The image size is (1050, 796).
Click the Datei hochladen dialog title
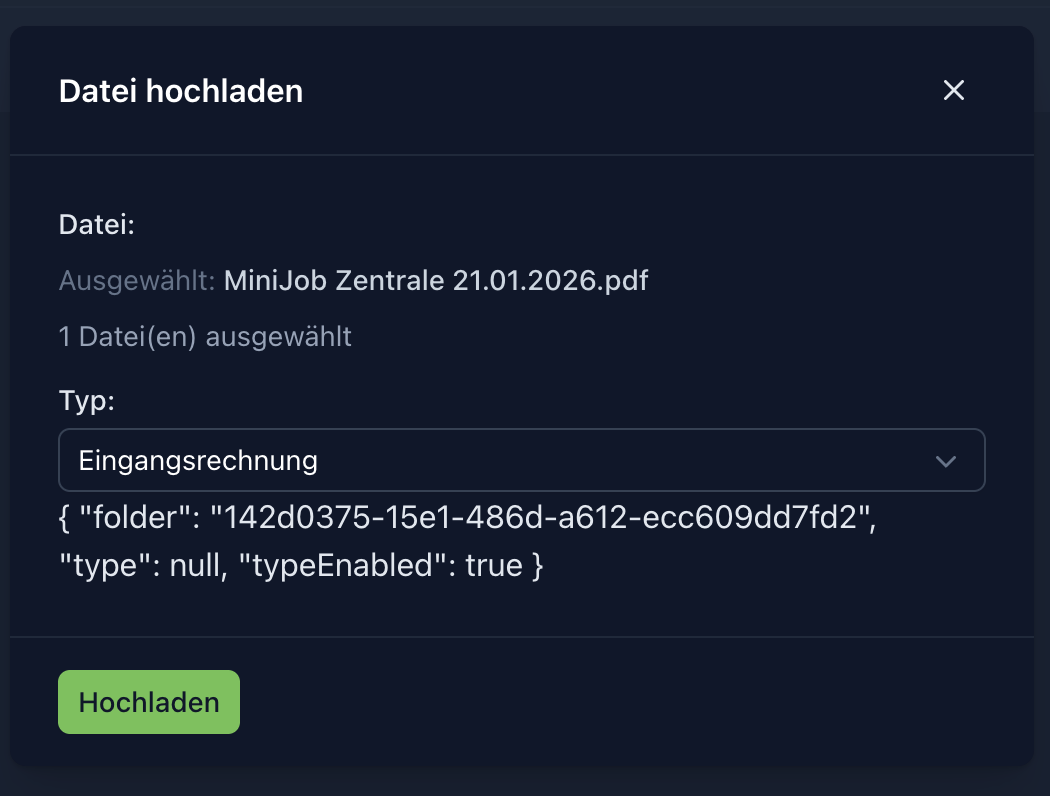[181, 90]
